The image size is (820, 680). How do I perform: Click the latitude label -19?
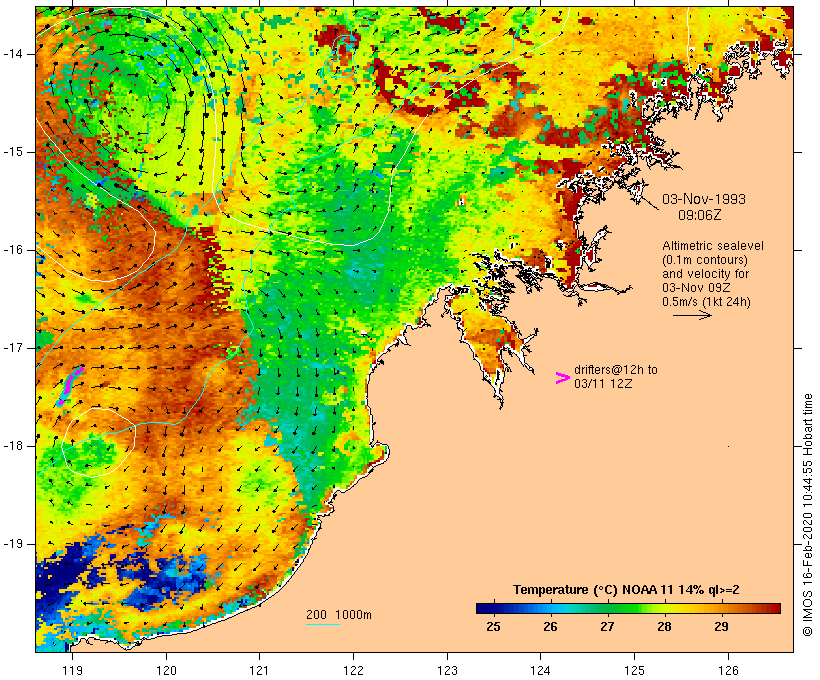click(13, 544)
